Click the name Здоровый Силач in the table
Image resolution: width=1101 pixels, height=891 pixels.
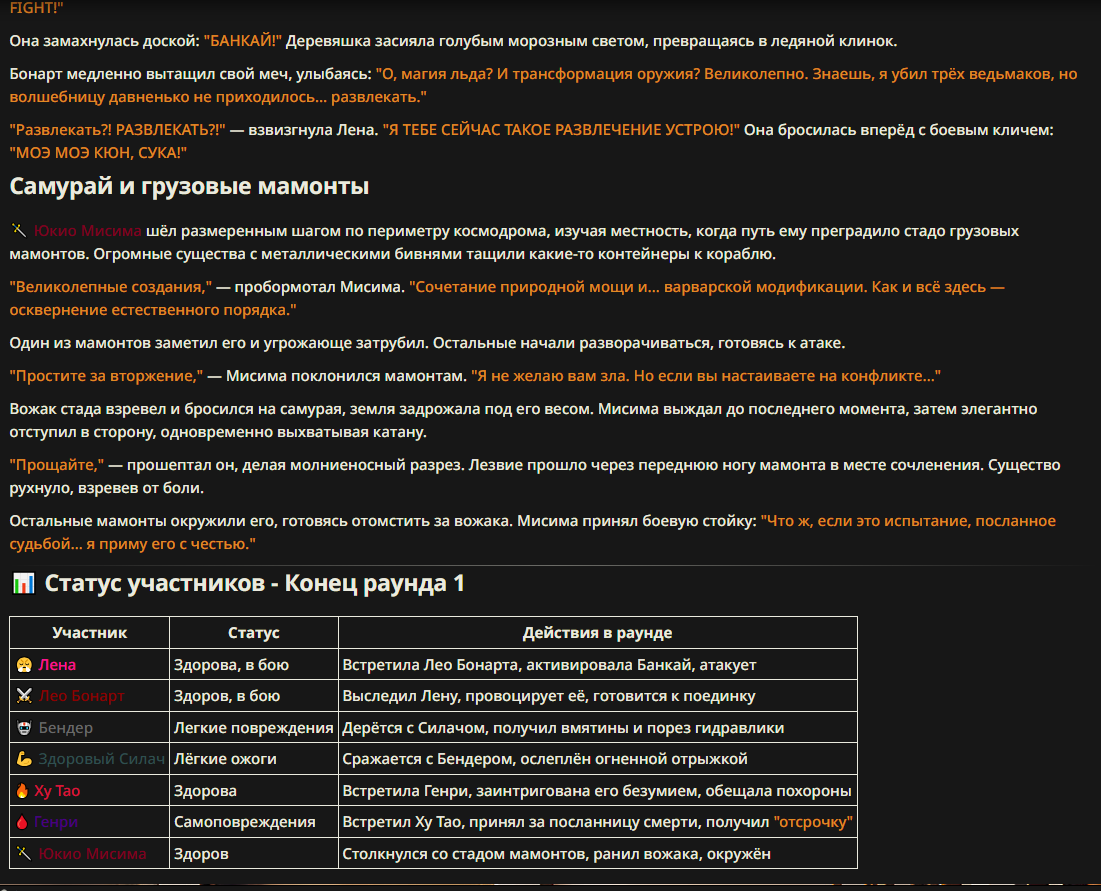pyautogui.click(x=101, y=759)
